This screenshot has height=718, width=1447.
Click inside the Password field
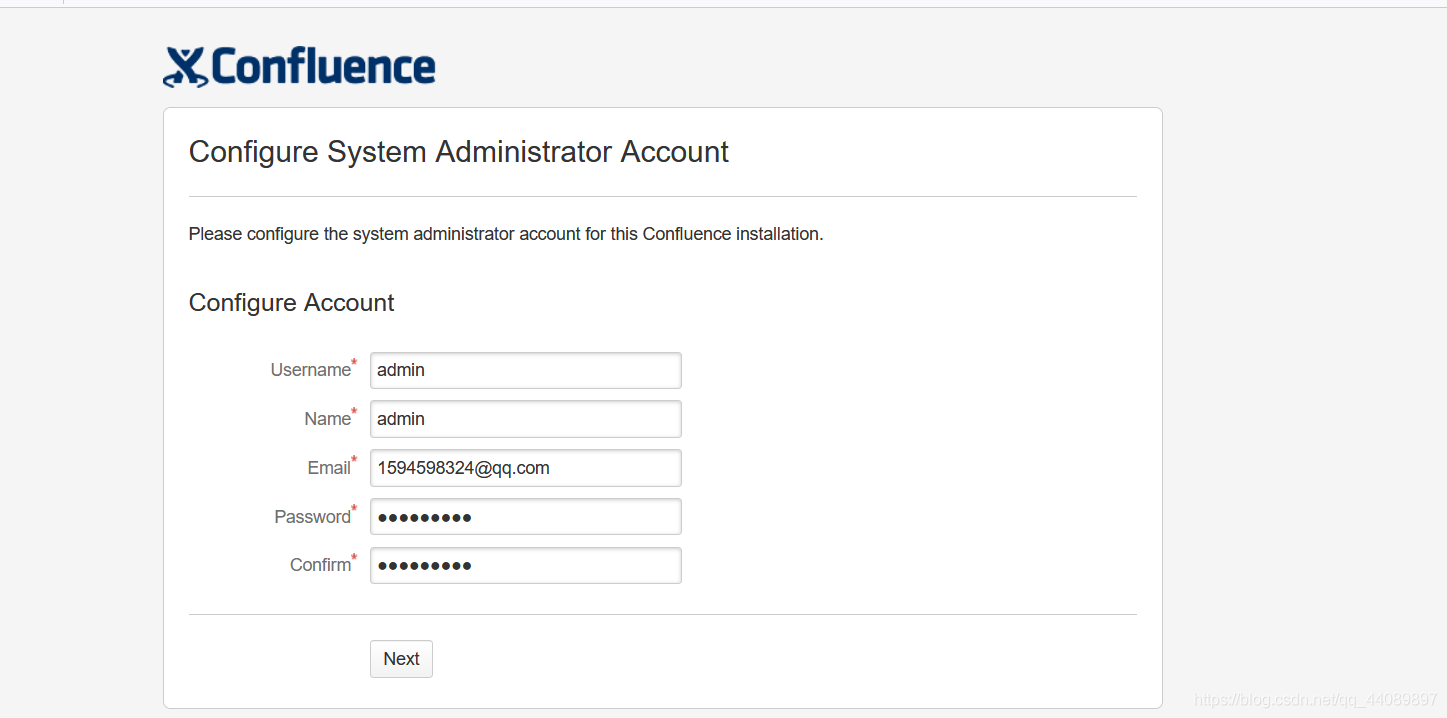(x=526, y=517)
